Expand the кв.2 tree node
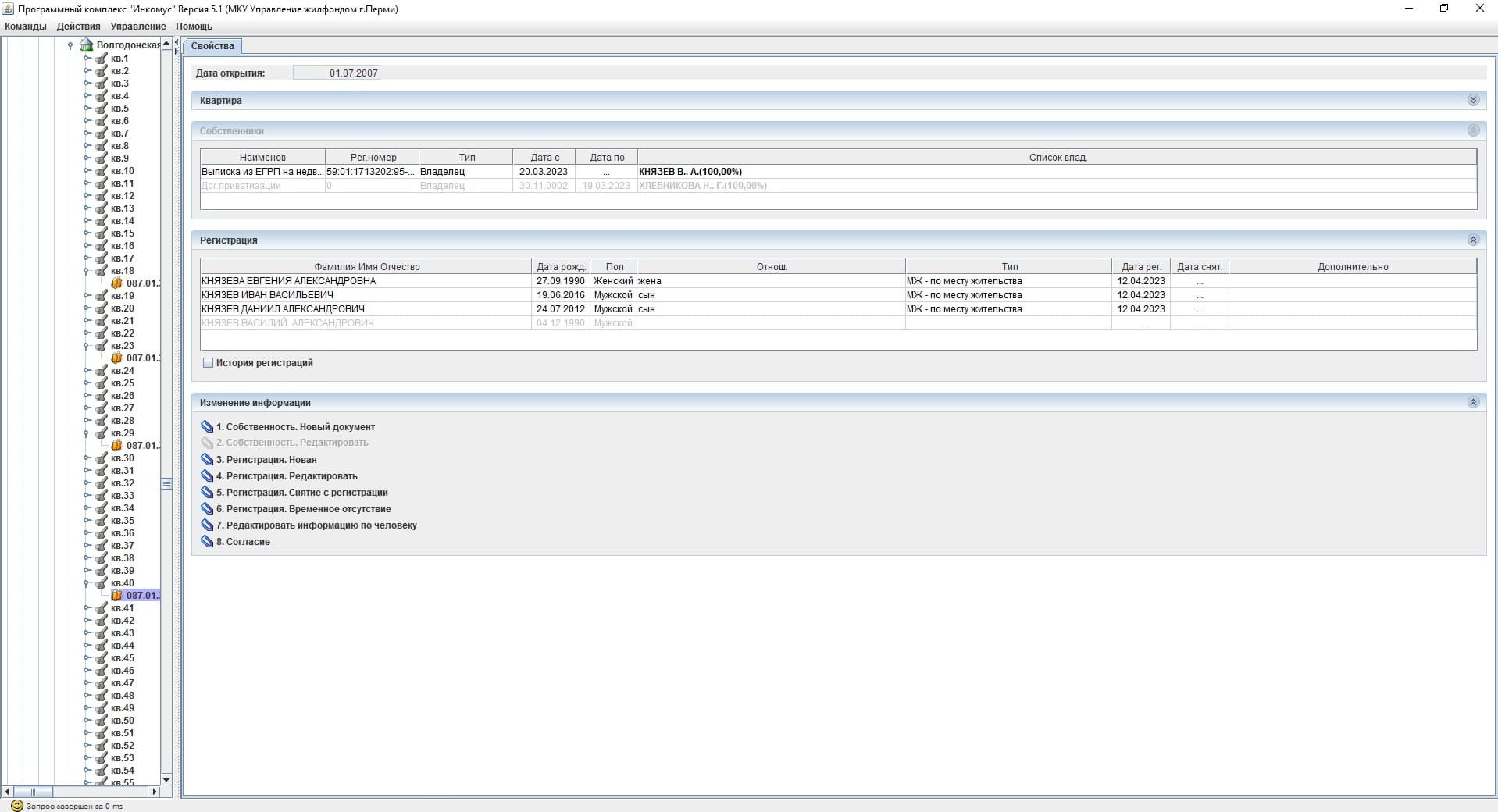1498x812 pixels. tap(87, 71)
